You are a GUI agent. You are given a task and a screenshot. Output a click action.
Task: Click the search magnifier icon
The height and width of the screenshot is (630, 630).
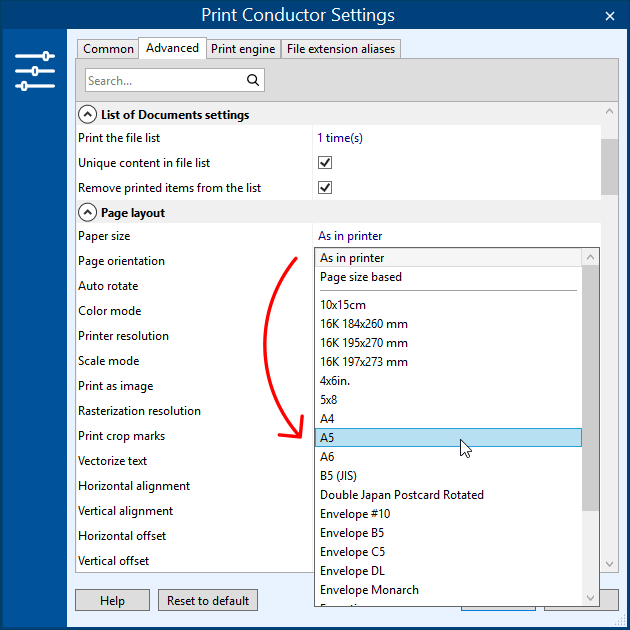253,80
